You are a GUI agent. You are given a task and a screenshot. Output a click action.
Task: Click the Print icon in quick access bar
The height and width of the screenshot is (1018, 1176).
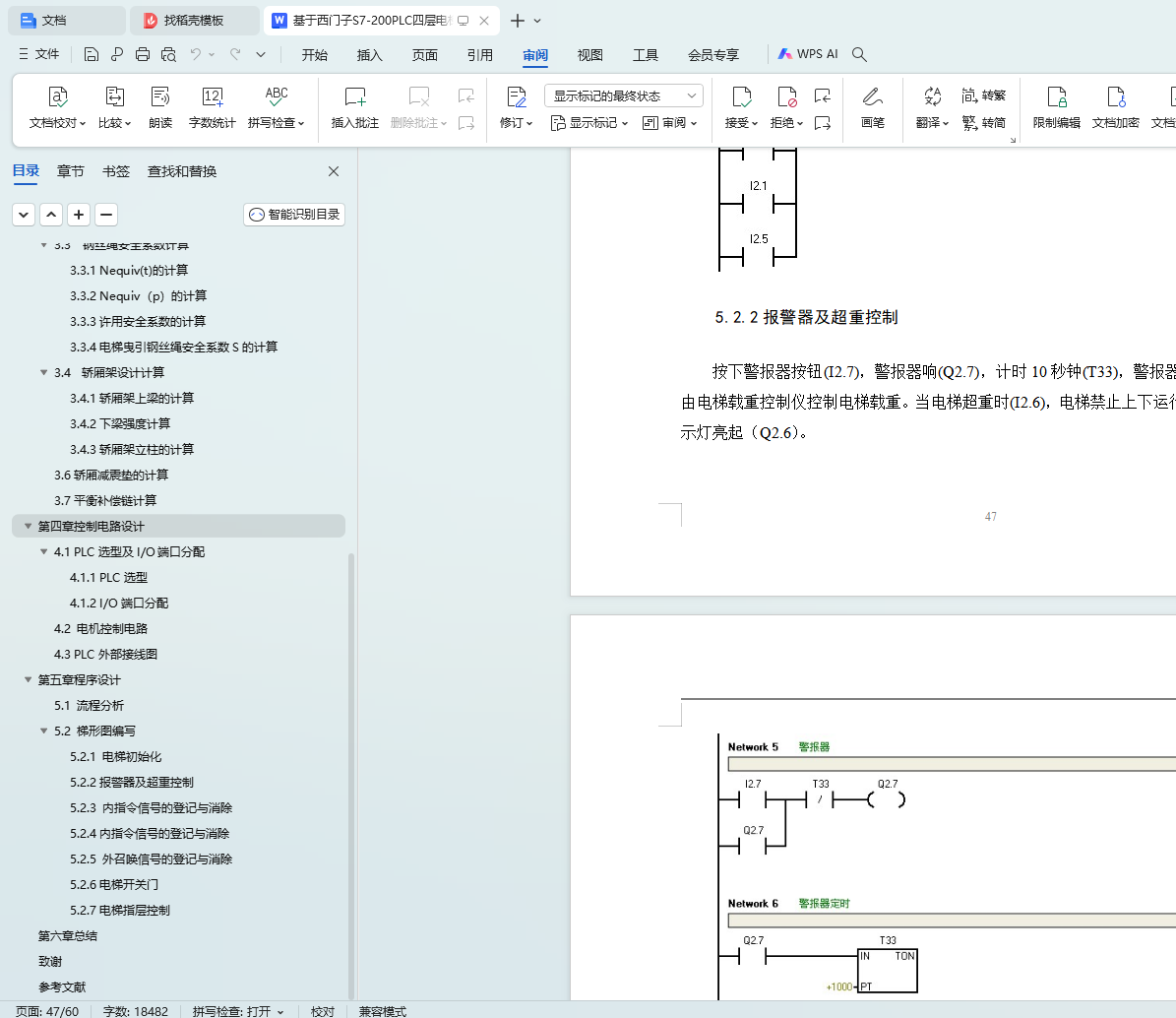143,54
